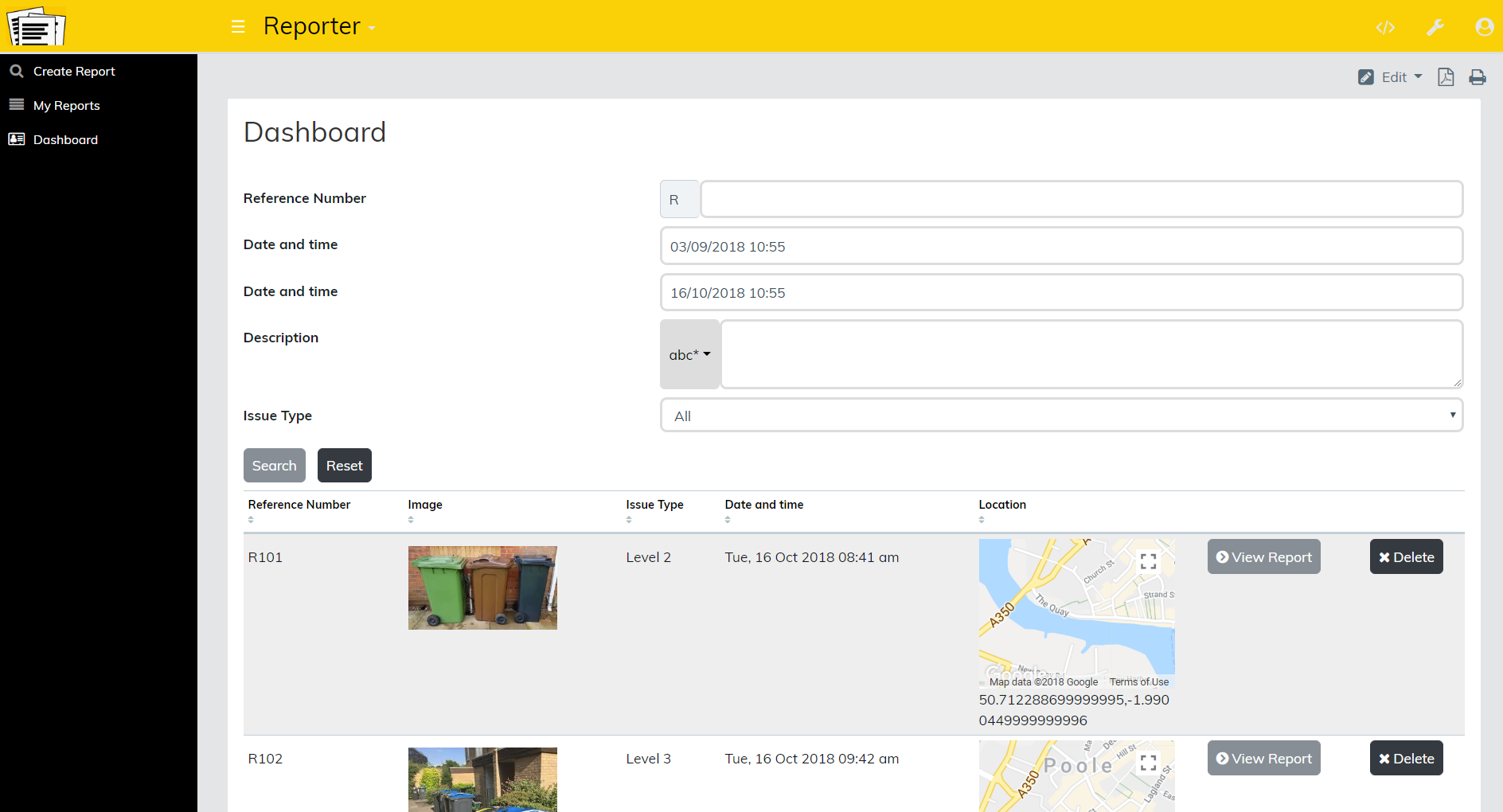Click the Reference Number input field
This screenshot has width=1503, height=812.
1080,200
